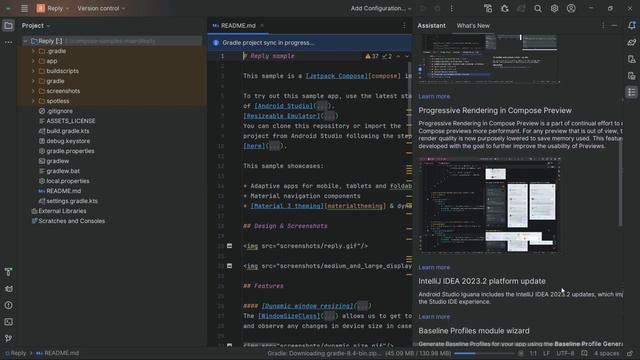Click the read-only lock icon in status bar
This screenshot has height=360, width=640.
coord(630,353)
